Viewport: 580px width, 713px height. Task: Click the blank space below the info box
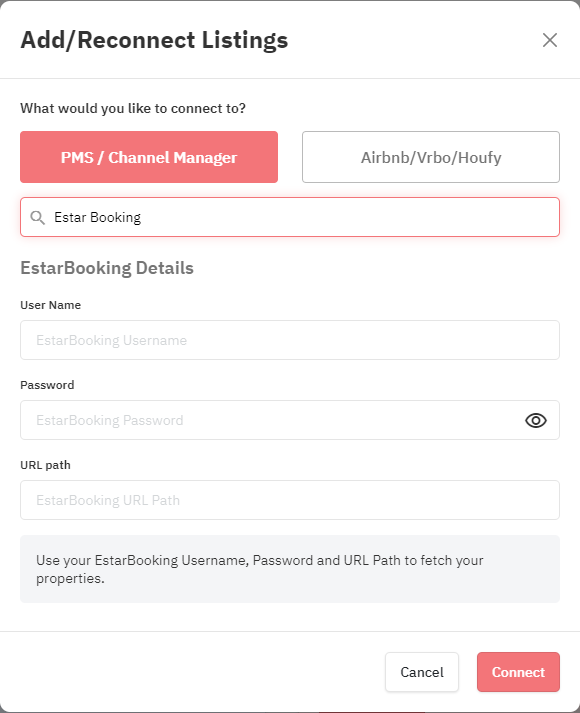(290, 617)
